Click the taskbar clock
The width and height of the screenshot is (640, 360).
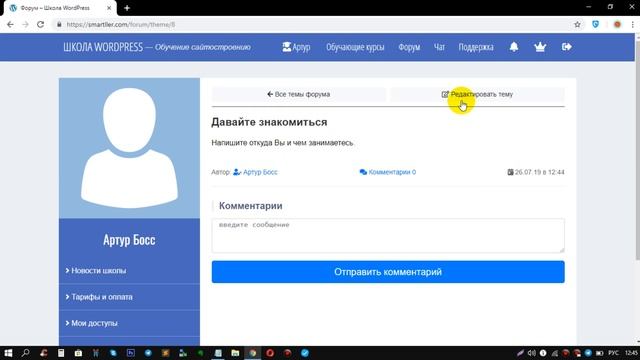[631, 353]
